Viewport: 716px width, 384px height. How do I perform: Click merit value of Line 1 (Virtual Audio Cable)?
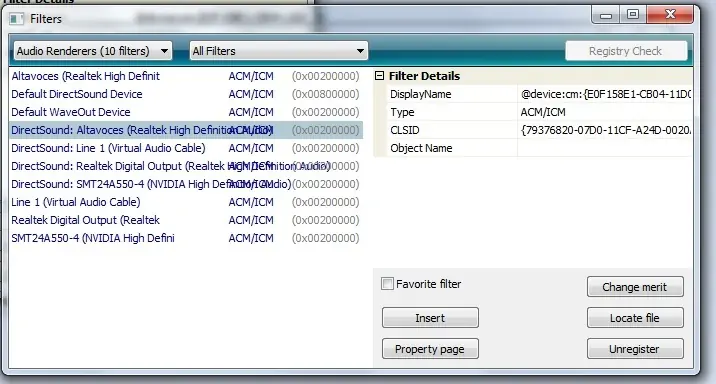click(x=326, y=202)
